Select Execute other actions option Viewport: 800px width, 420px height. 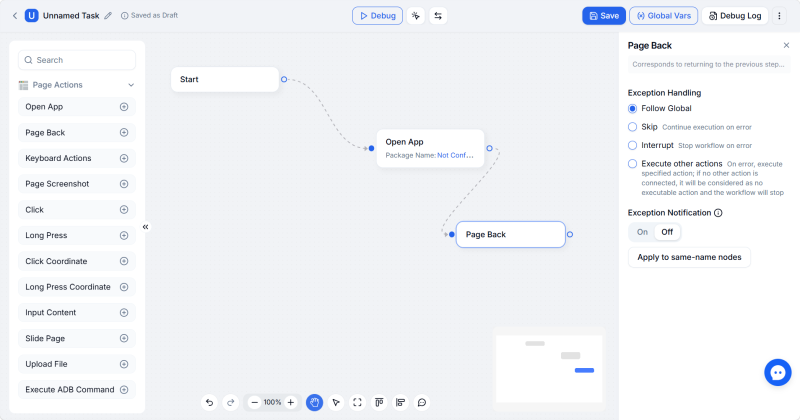(632, 164)
